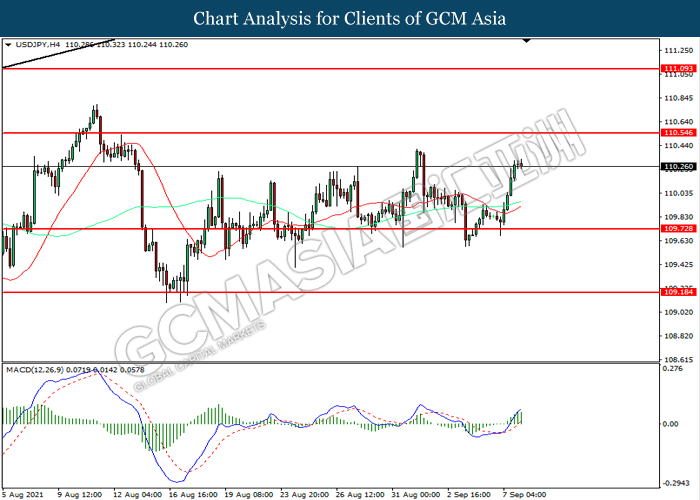This screenshot has height=500, width=700.
Task: Select the 111.093 resistance price label
Action: [679, 68]
